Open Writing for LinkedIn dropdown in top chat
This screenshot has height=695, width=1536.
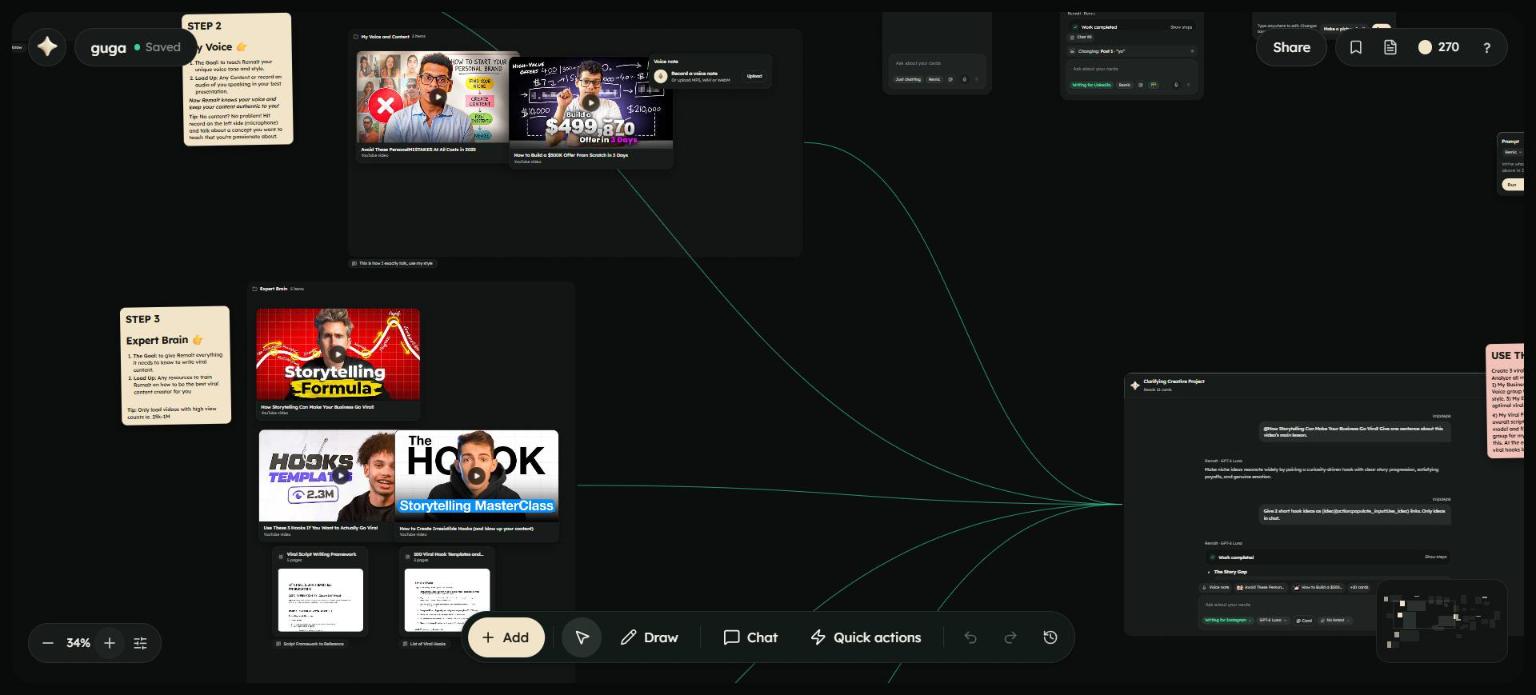[x=1091, y=85]
